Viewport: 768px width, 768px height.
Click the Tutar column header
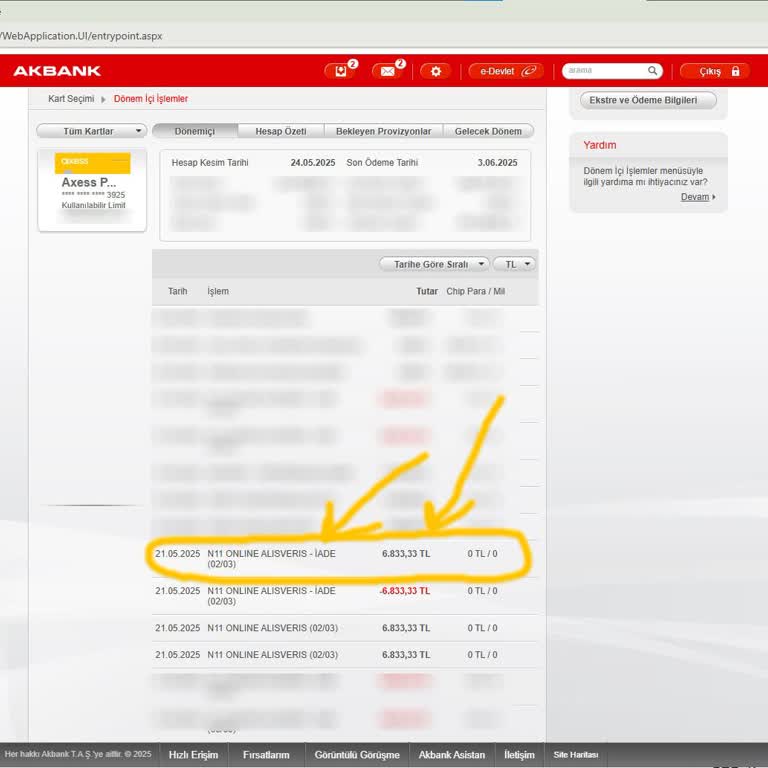coord(427,291)
